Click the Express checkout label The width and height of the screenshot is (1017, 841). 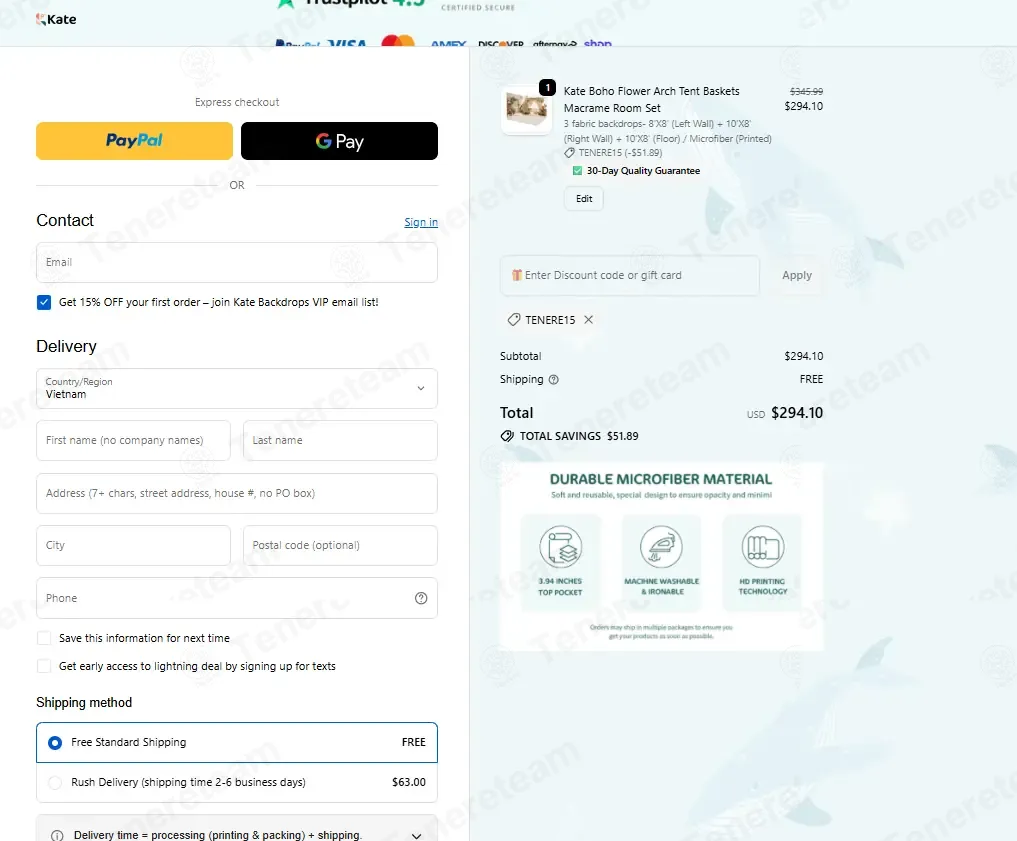[237, 102]
